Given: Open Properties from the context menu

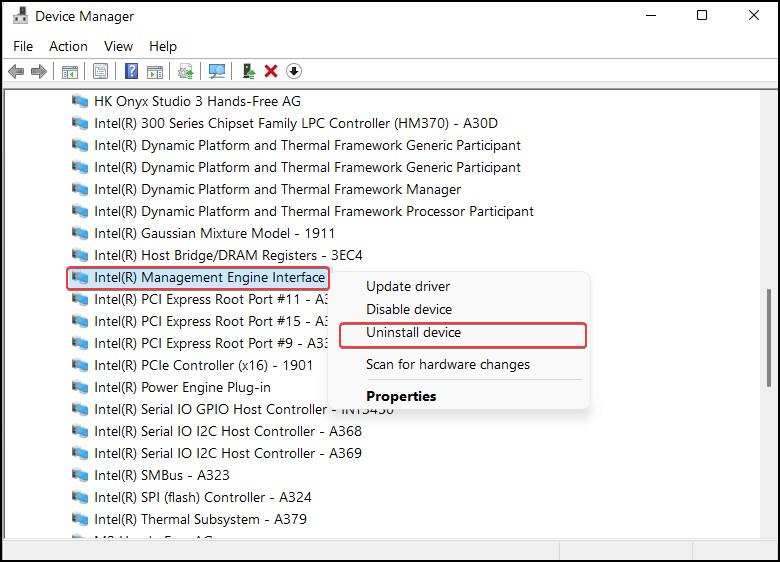Looking at the screenshot, I should [401, 396].
